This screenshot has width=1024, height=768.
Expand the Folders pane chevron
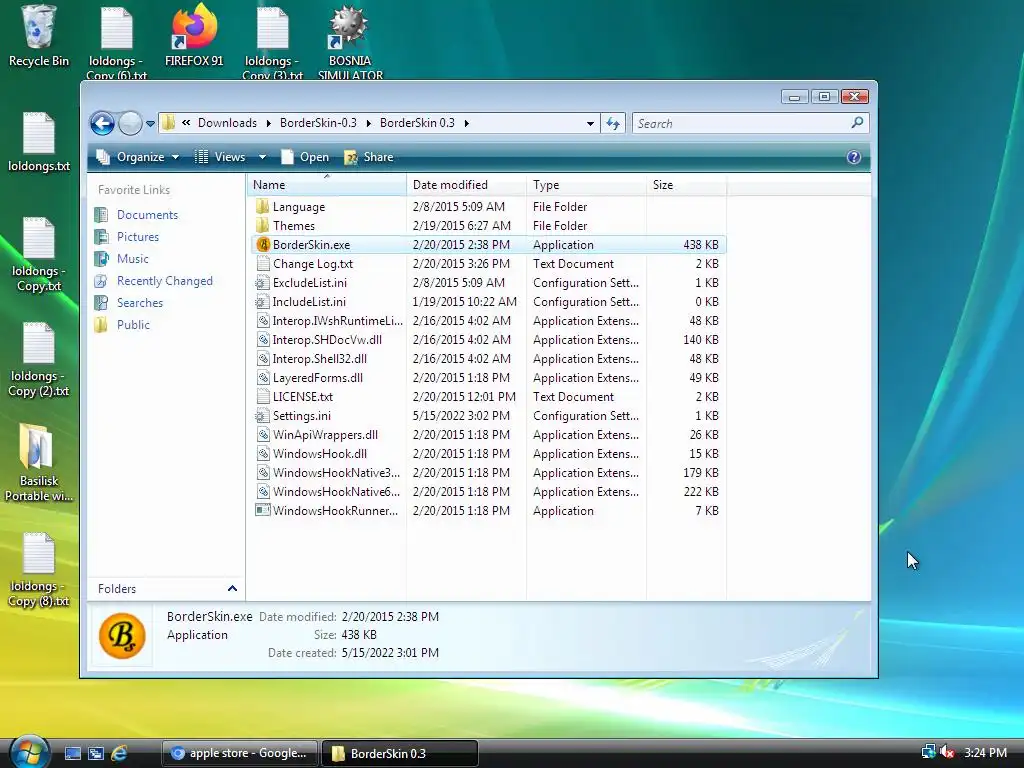pos(232,588)
